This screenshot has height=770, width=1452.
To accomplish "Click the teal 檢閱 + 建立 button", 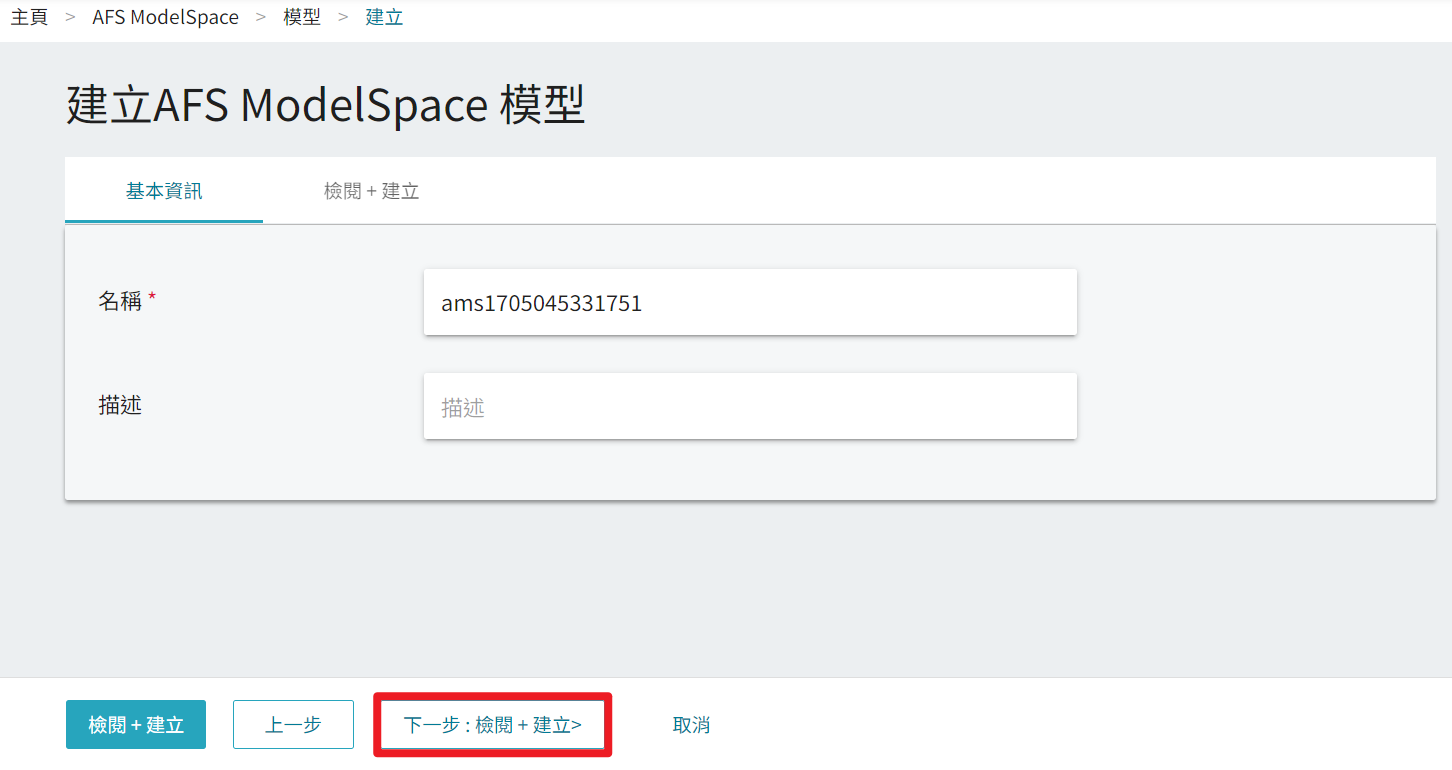I will [x=135, y=724].
